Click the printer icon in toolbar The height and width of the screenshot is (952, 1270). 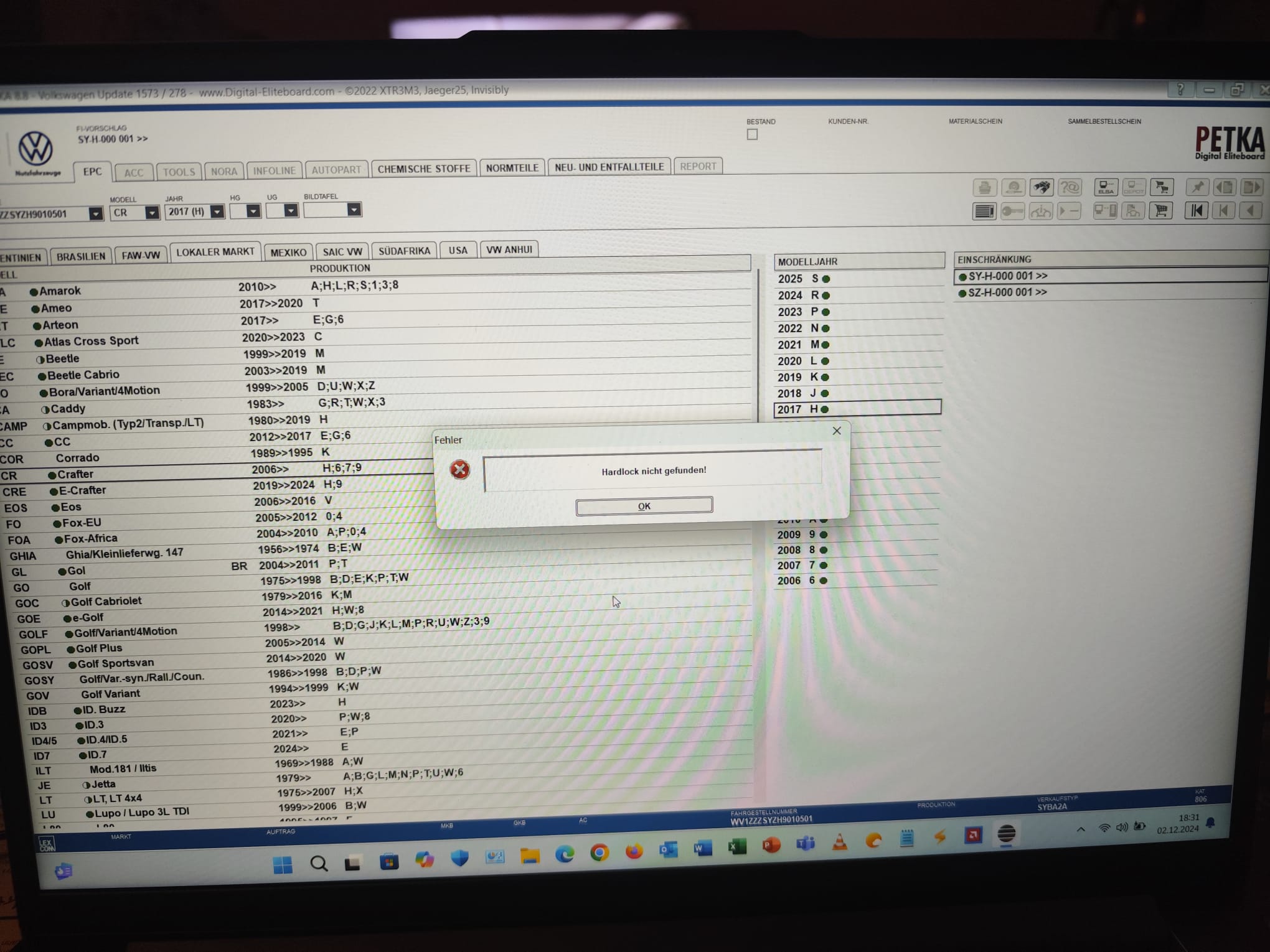(x=985, y=187)
